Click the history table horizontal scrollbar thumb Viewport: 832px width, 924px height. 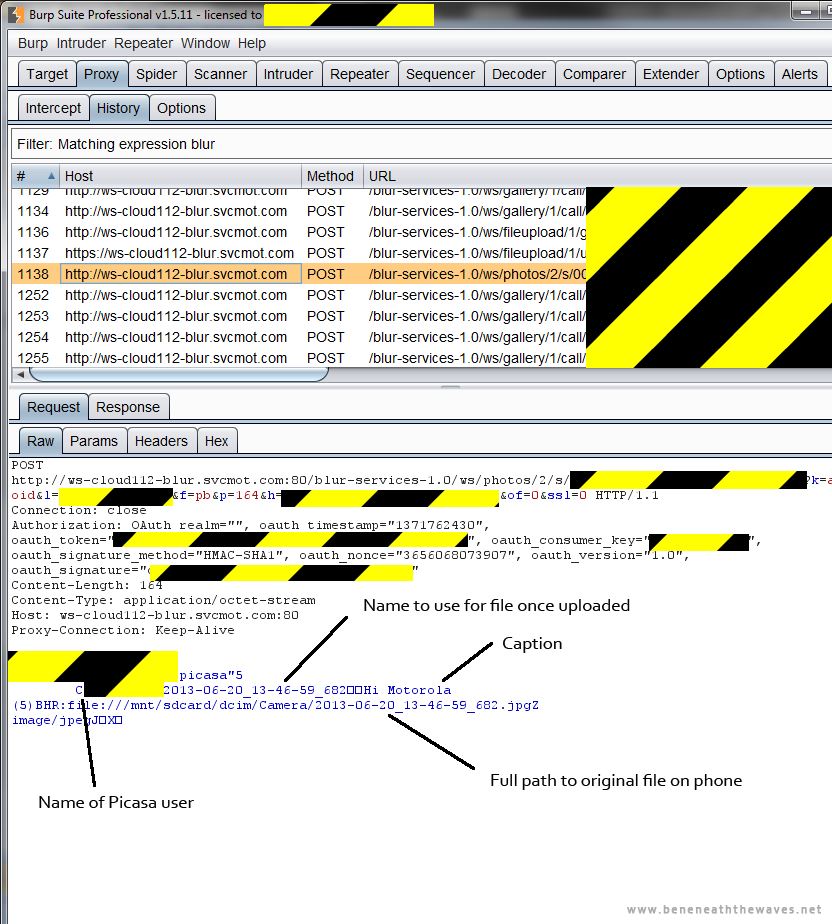pos(179,374)
